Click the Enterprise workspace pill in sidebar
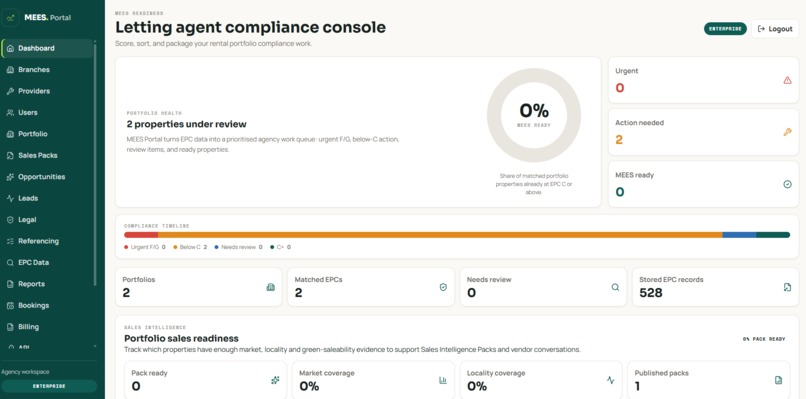806x399 pixels. (x=49, y=386)
